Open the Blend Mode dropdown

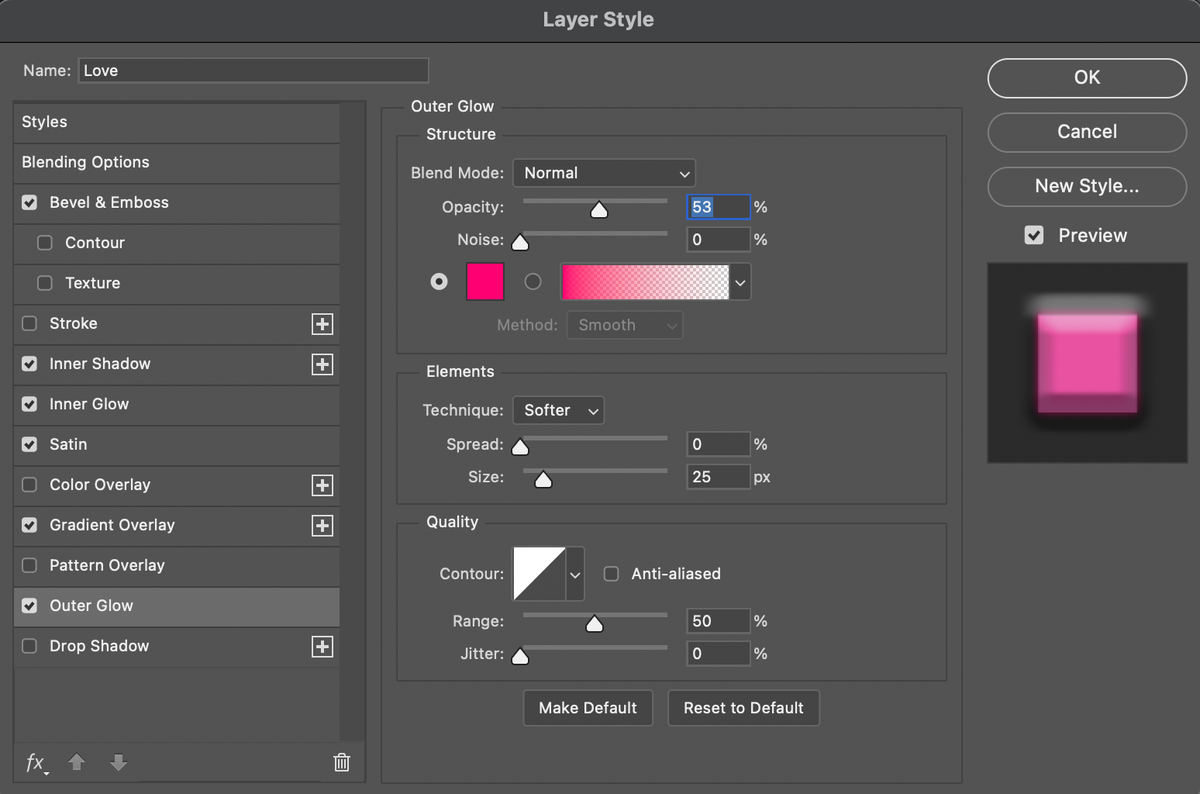pos(604,172)
